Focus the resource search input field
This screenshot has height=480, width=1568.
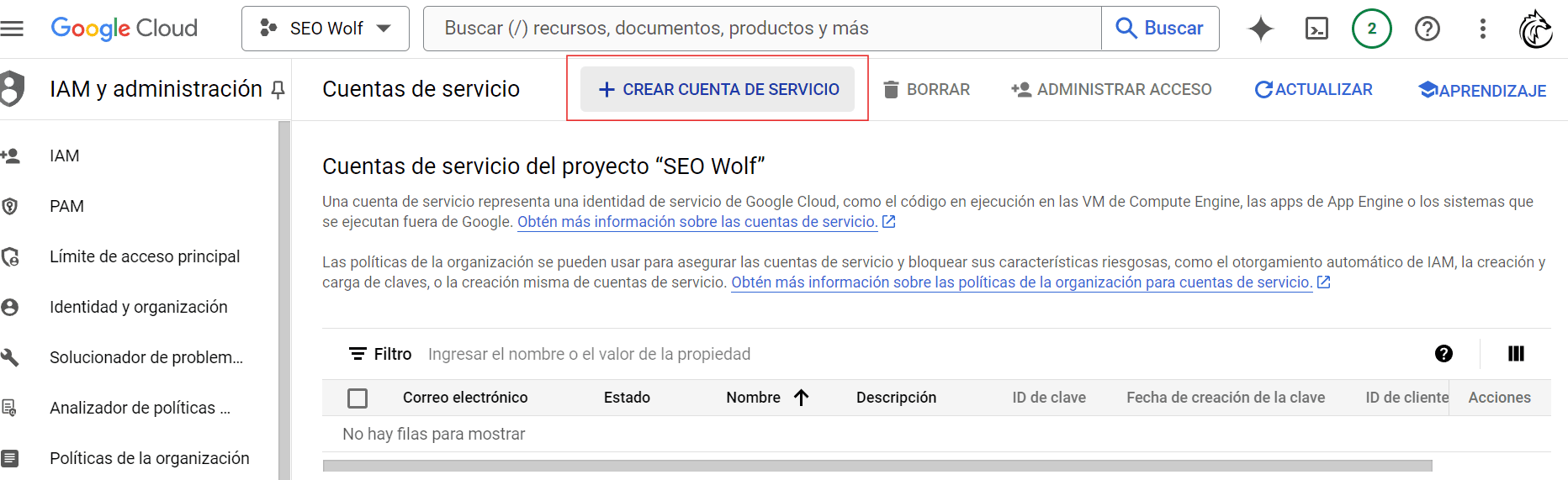[762, 29]
